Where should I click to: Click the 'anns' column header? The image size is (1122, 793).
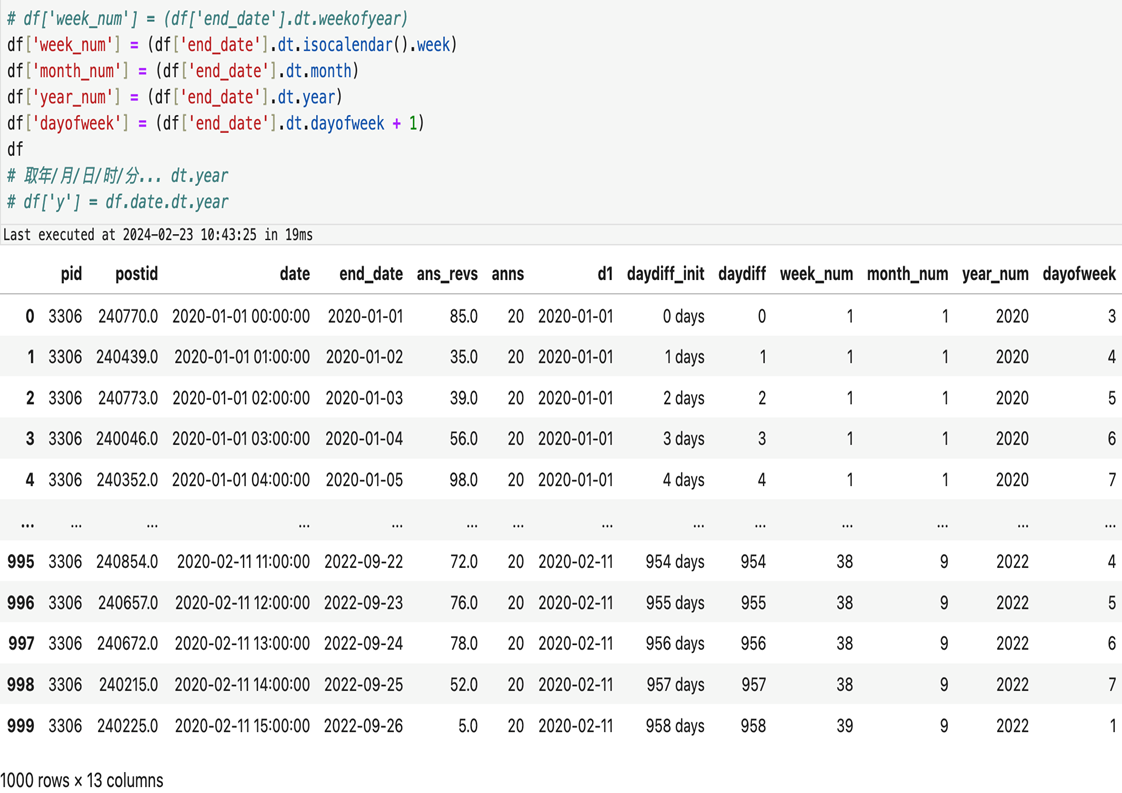508,274
